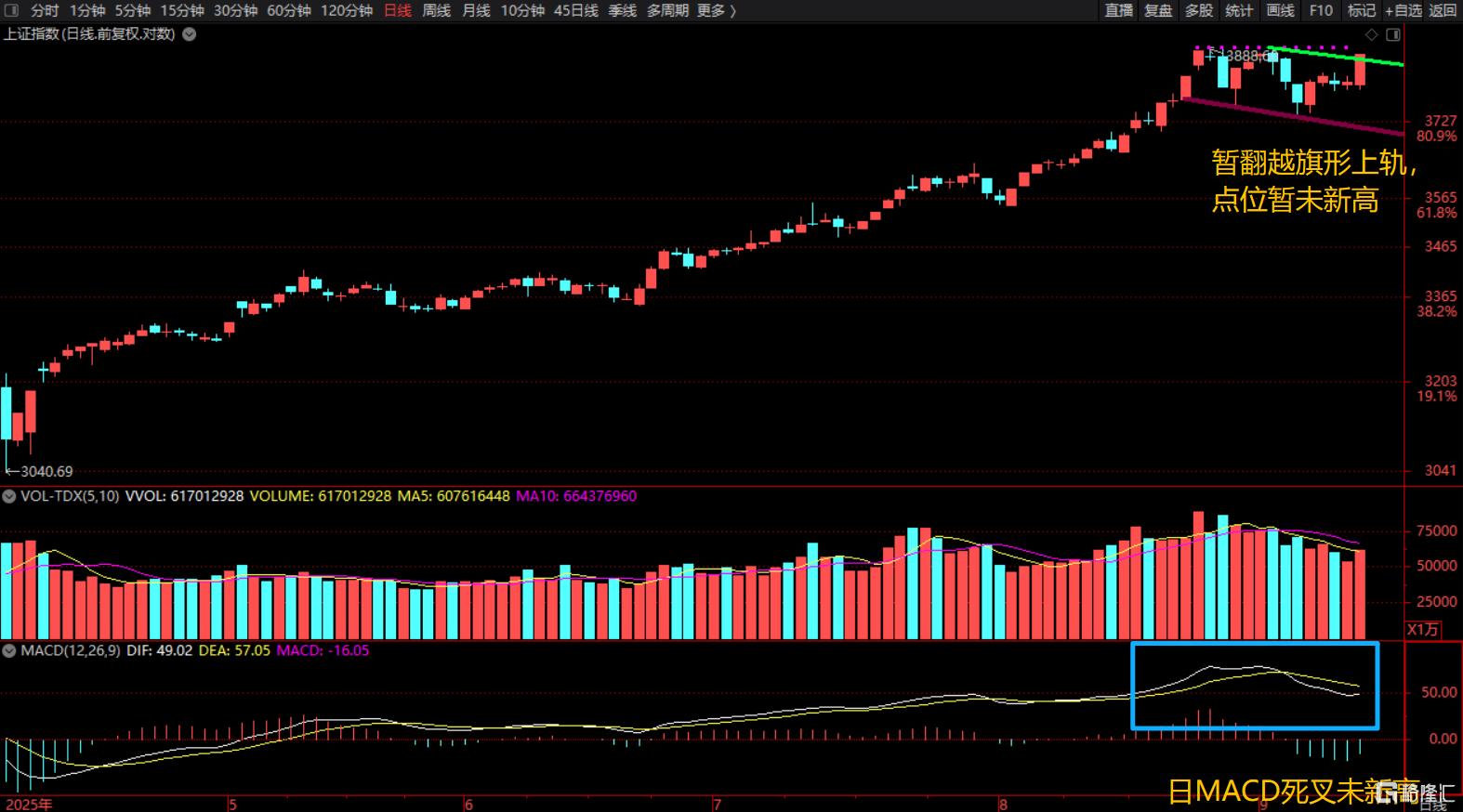Open the 多周期 multi-period view
This screenshot has height=812, width=1463.
point(667,10)
